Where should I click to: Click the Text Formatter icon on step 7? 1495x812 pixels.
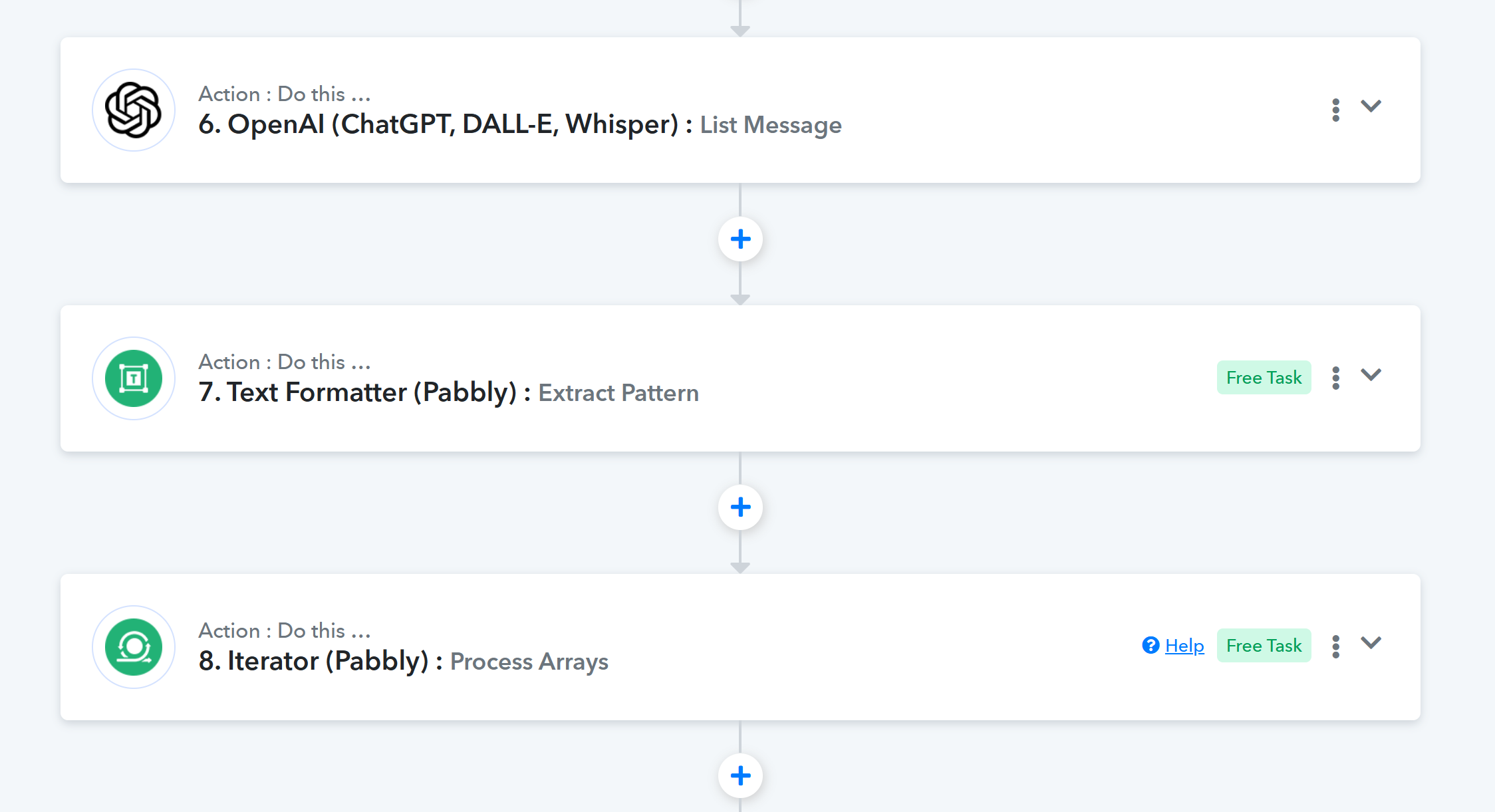pos(134,378)
